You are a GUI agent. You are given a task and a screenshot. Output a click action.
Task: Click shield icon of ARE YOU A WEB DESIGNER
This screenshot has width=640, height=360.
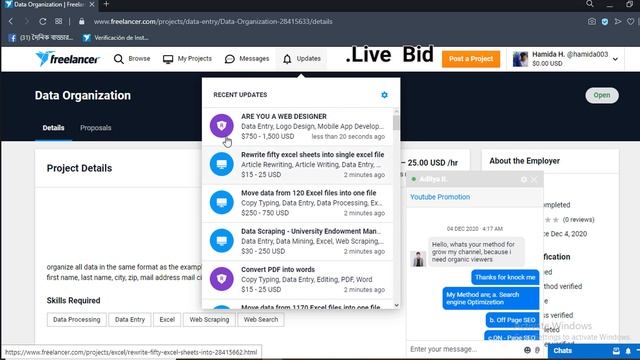[222, 125]
